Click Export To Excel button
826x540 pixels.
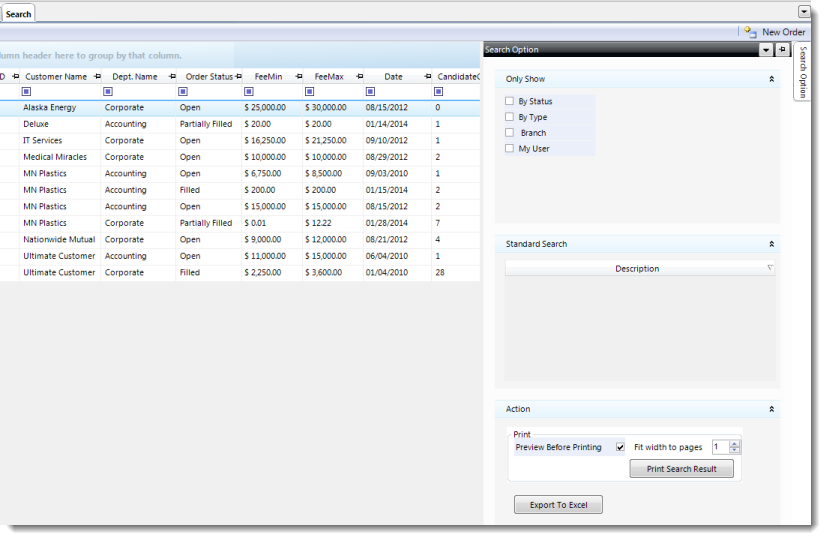(x=558, y=505)
